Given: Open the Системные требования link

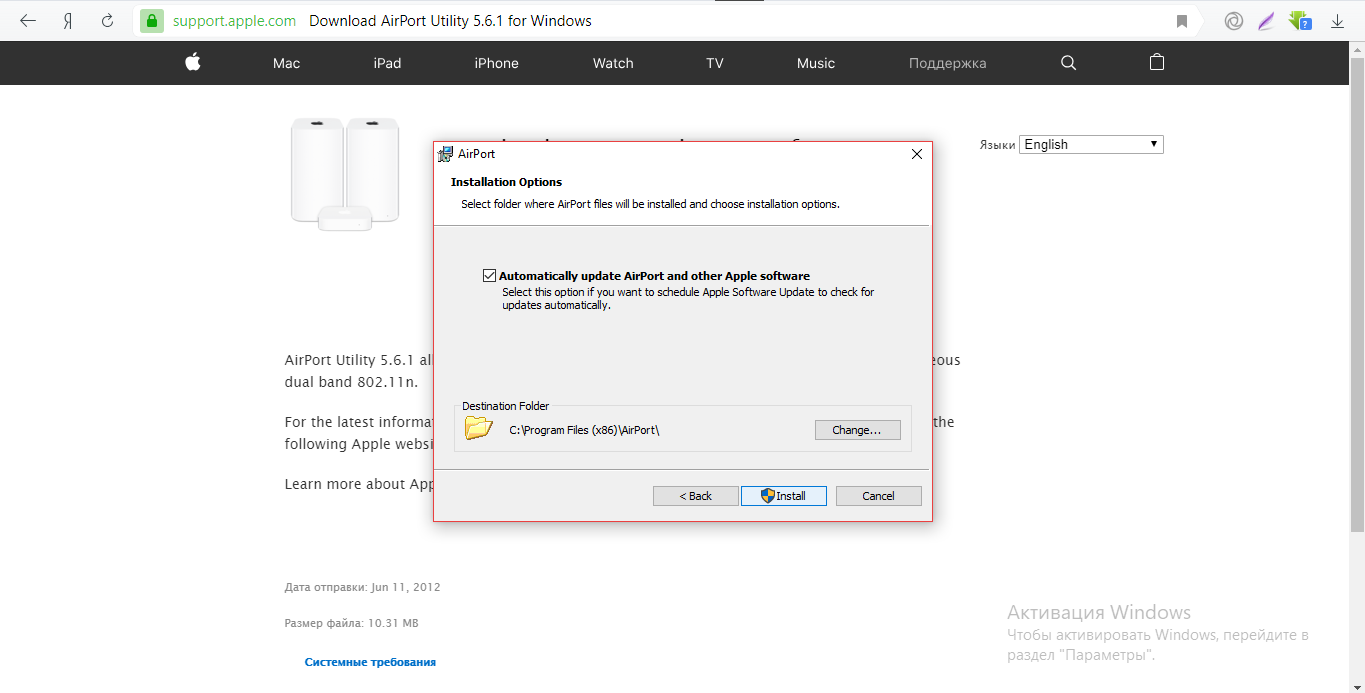Looking at the screenshot, I should point(370,662).
